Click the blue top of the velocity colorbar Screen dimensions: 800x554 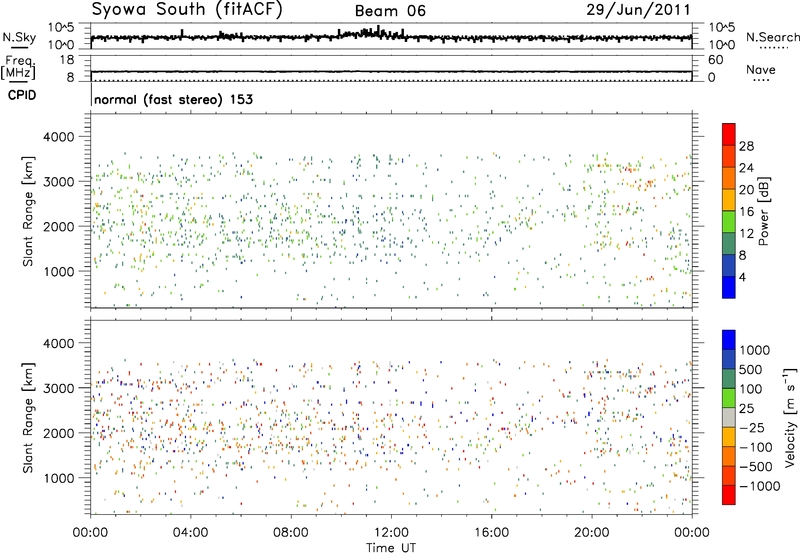pos(729,340)
